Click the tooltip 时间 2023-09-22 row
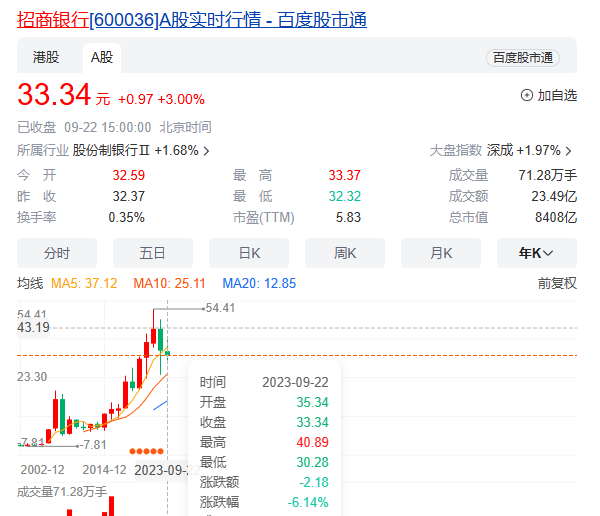This screenshot has height=516, width=600. point(264,382)
